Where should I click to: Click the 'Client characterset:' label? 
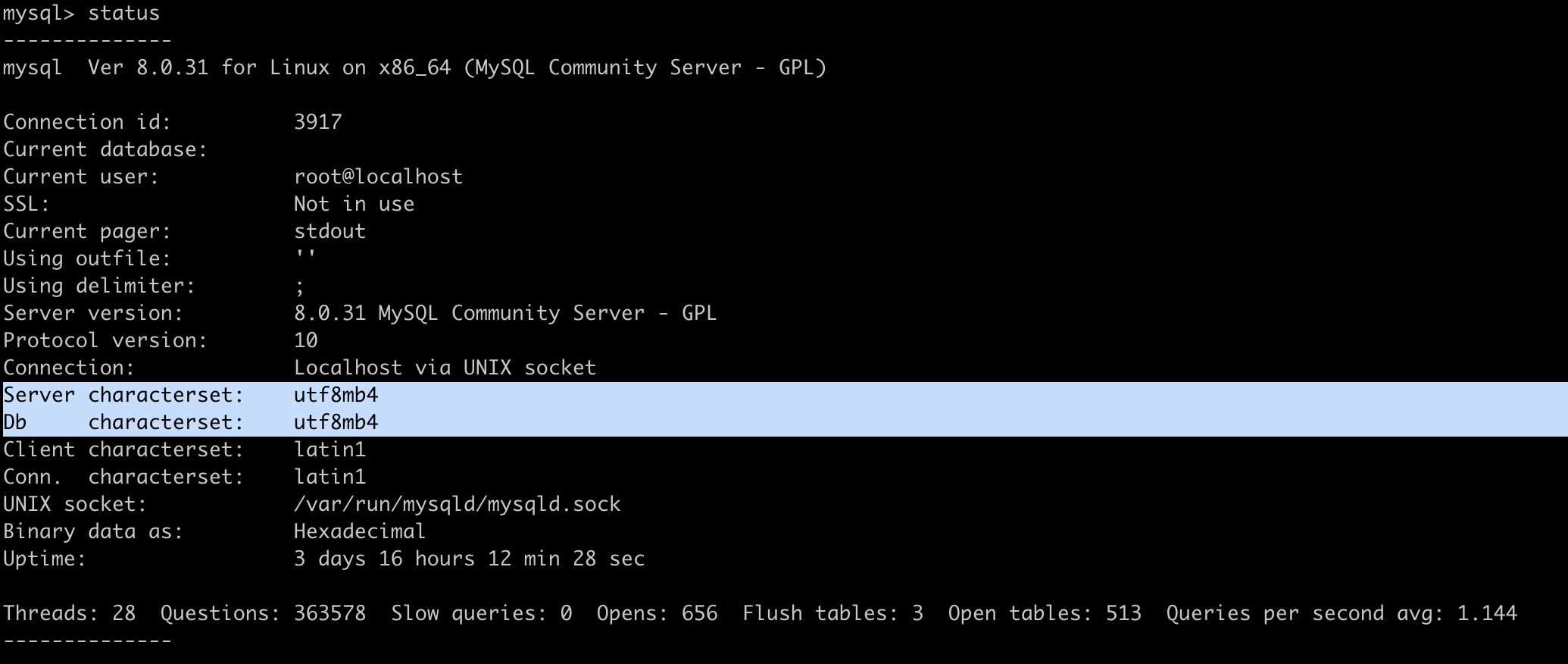point(123,449)
